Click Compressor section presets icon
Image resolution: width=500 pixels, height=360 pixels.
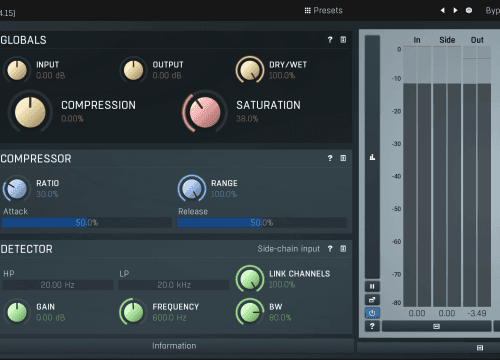[x=343, y=158]
